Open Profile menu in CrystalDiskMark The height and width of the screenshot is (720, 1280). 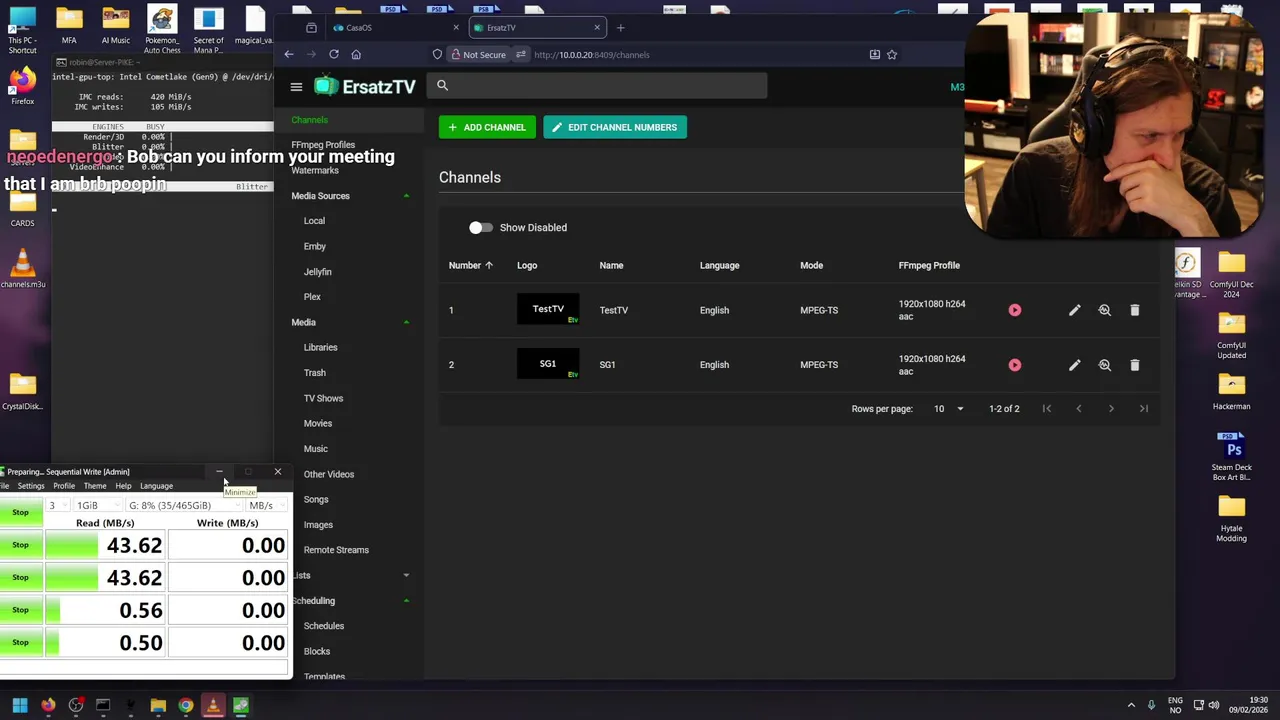pos(64,486)
